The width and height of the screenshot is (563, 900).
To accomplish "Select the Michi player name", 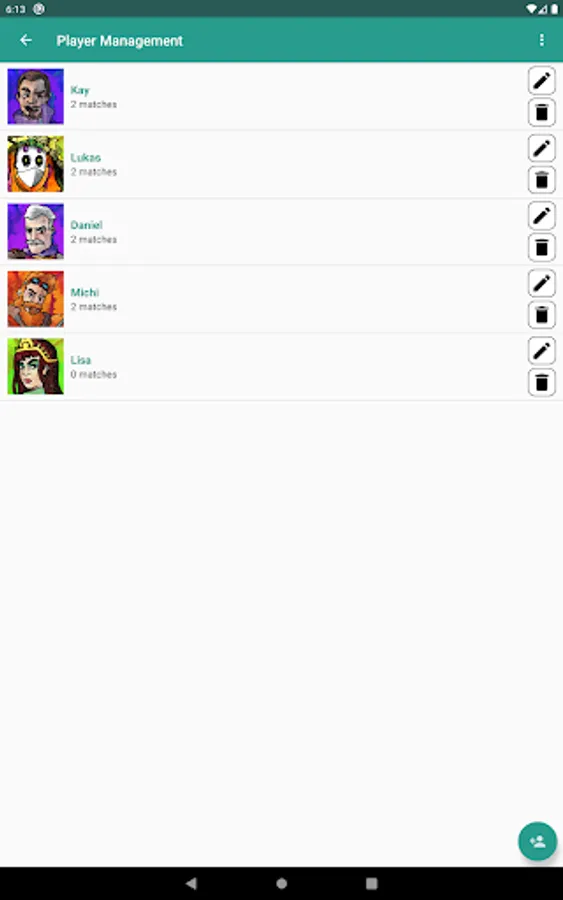I will [84, 292].
